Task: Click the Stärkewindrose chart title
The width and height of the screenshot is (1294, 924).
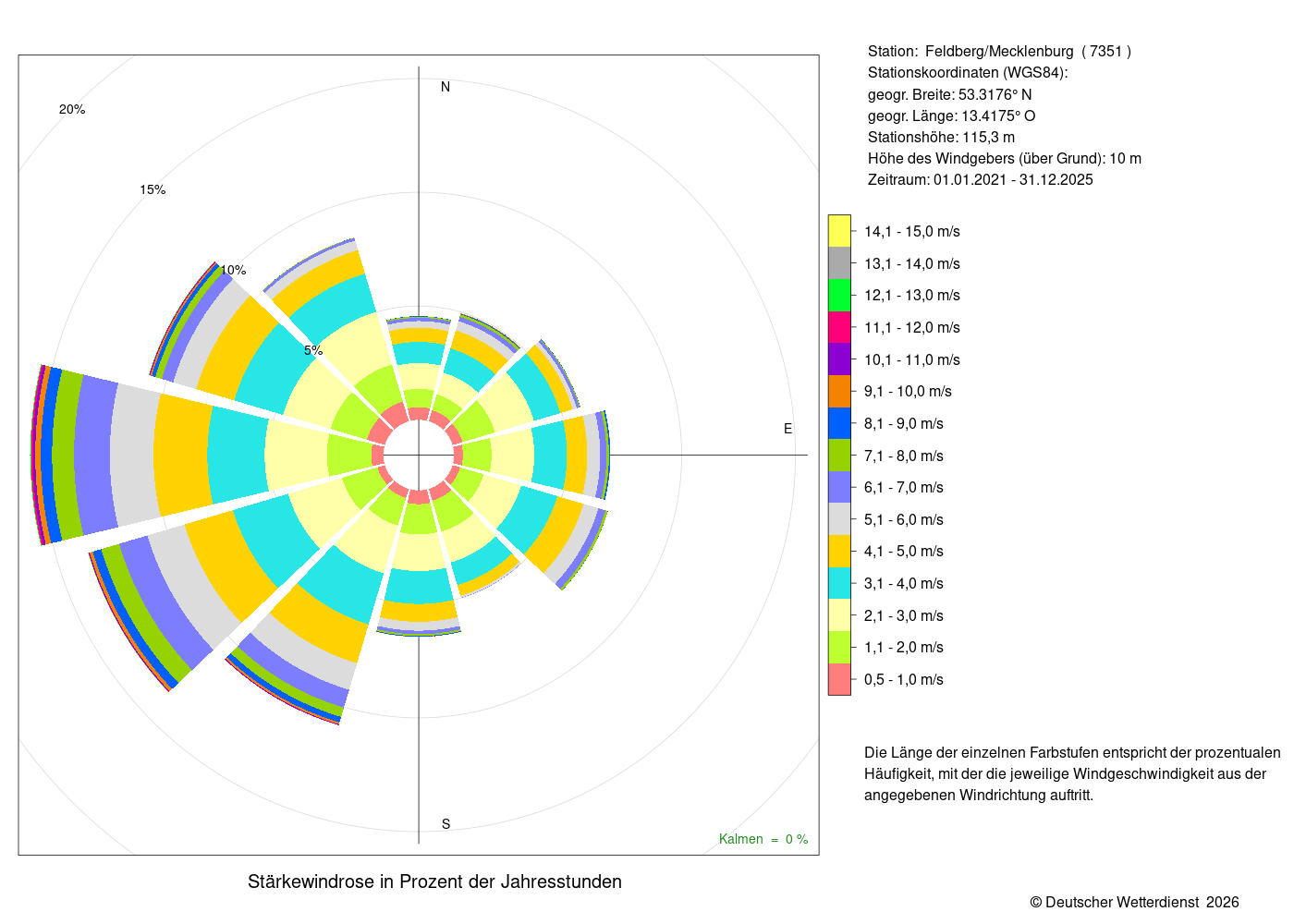Action: point(434,881)
